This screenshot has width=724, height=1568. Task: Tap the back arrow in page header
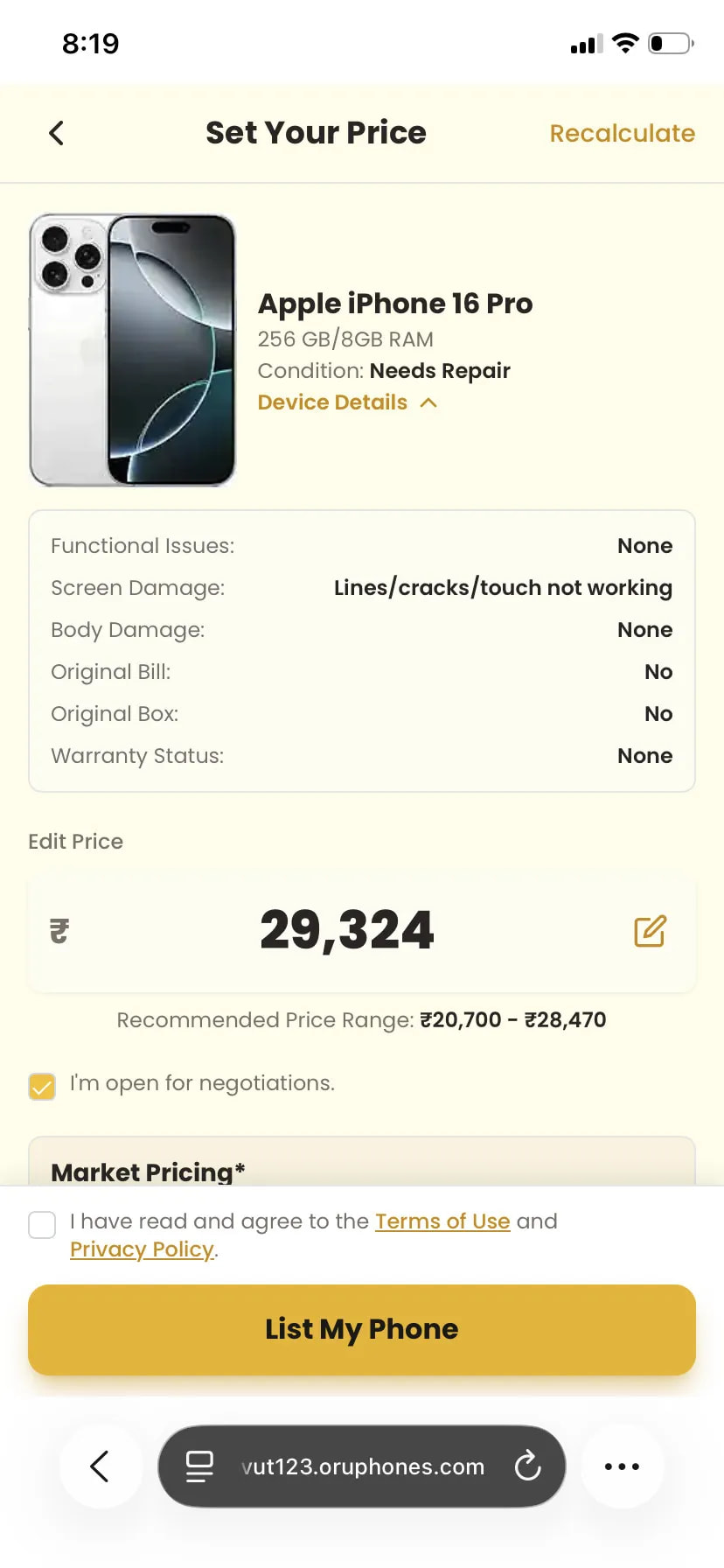click(x=57, y=133)
